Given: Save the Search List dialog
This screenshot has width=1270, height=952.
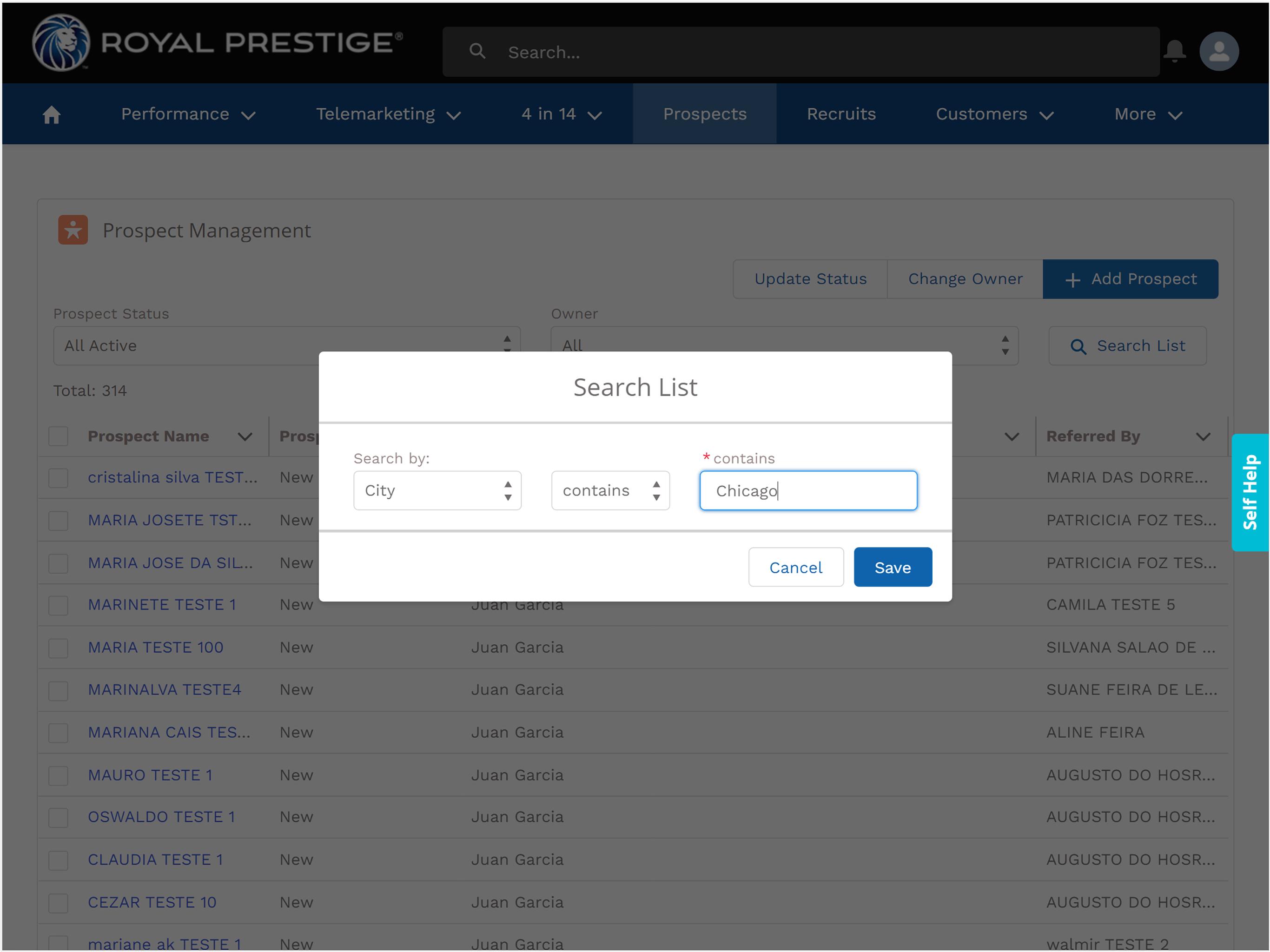Looking at the screenshot, I should tap(893, 567).
